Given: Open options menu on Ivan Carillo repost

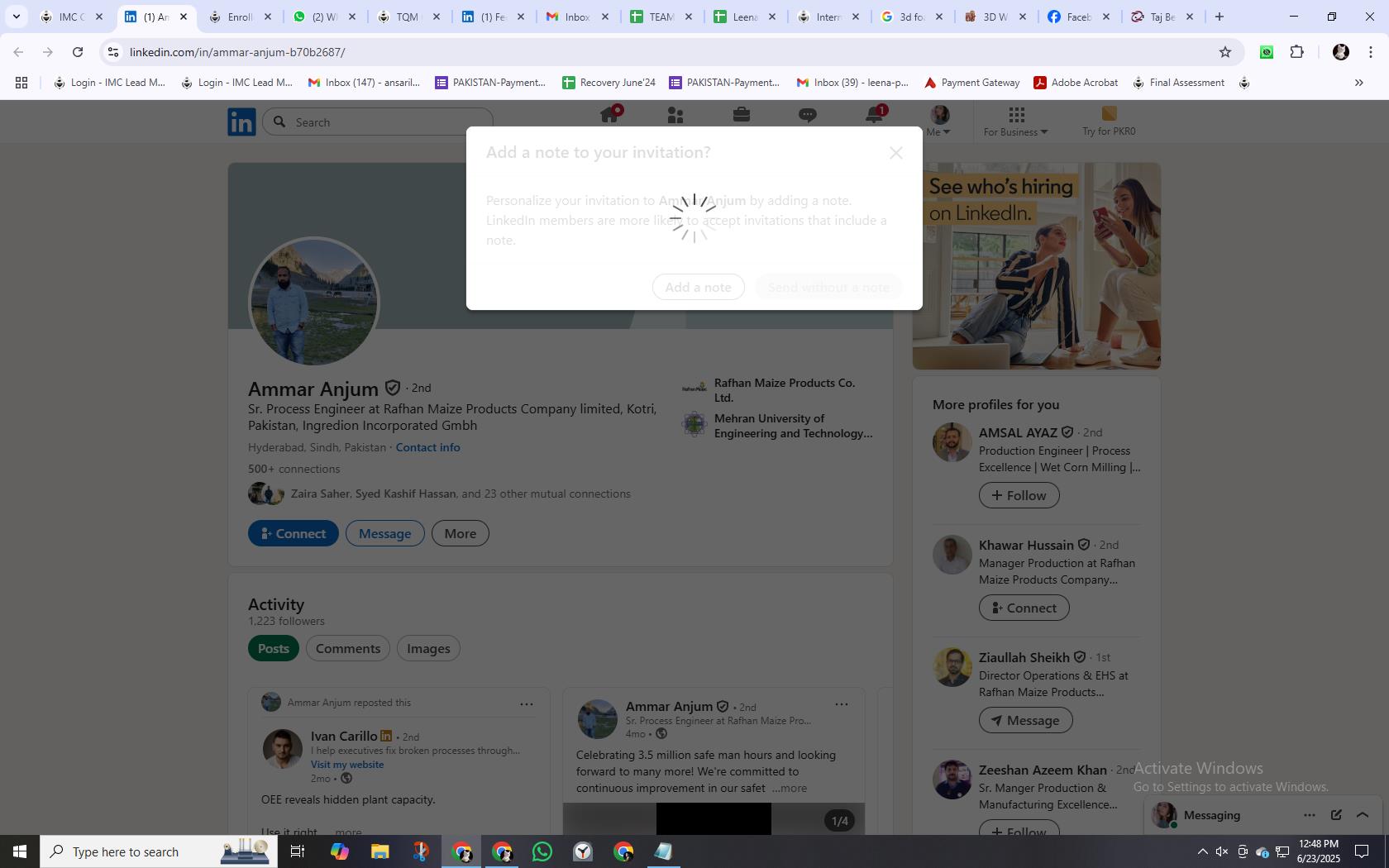Looking at the screenshot, I should tap(527, 704).
